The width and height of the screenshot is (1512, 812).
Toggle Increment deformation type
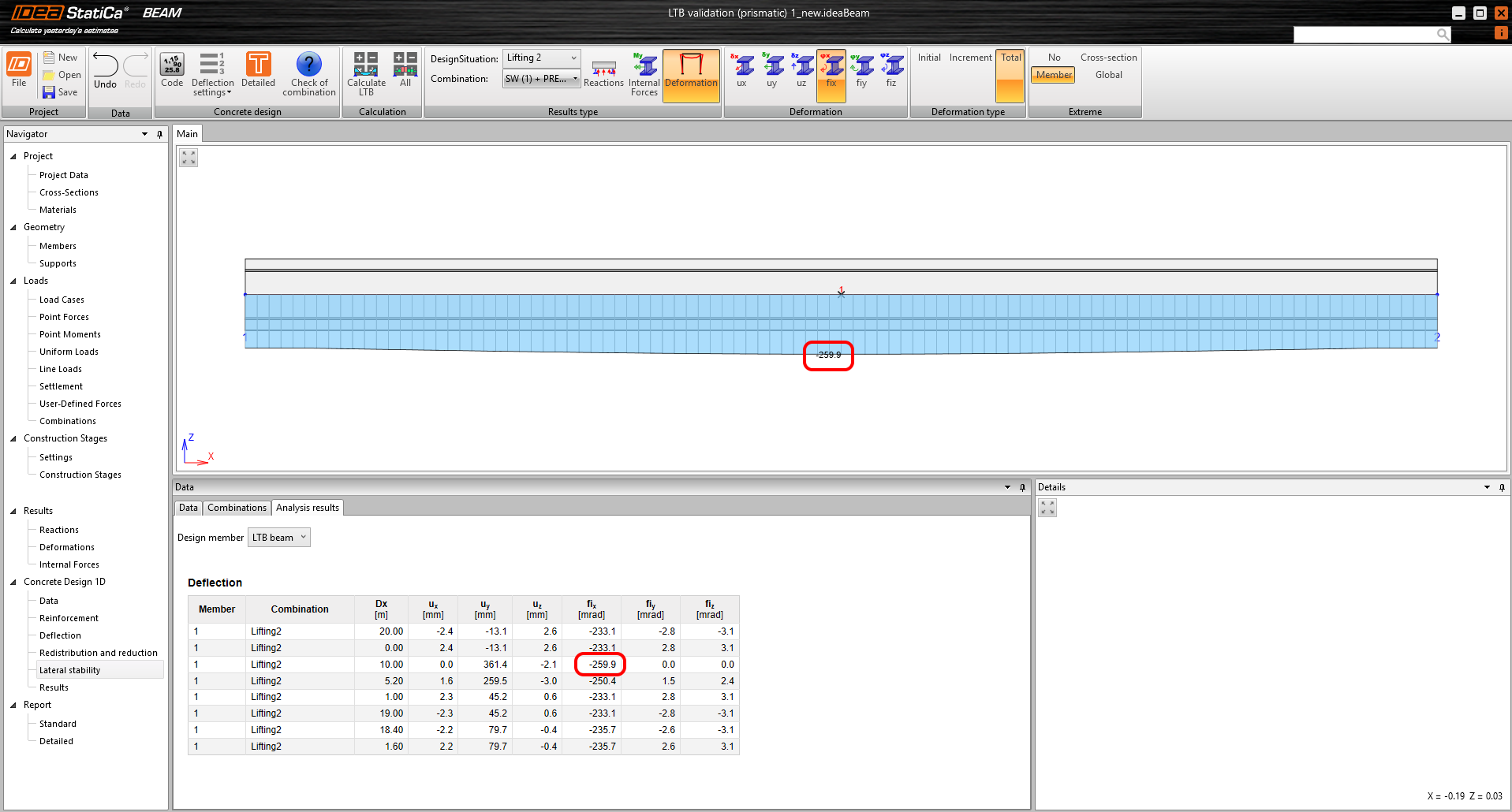[x=970, y=58]
